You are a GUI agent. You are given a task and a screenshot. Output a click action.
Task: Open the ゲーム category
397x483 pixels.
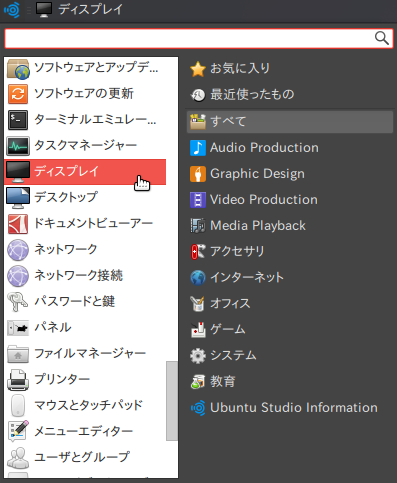[x=290, y=330]
